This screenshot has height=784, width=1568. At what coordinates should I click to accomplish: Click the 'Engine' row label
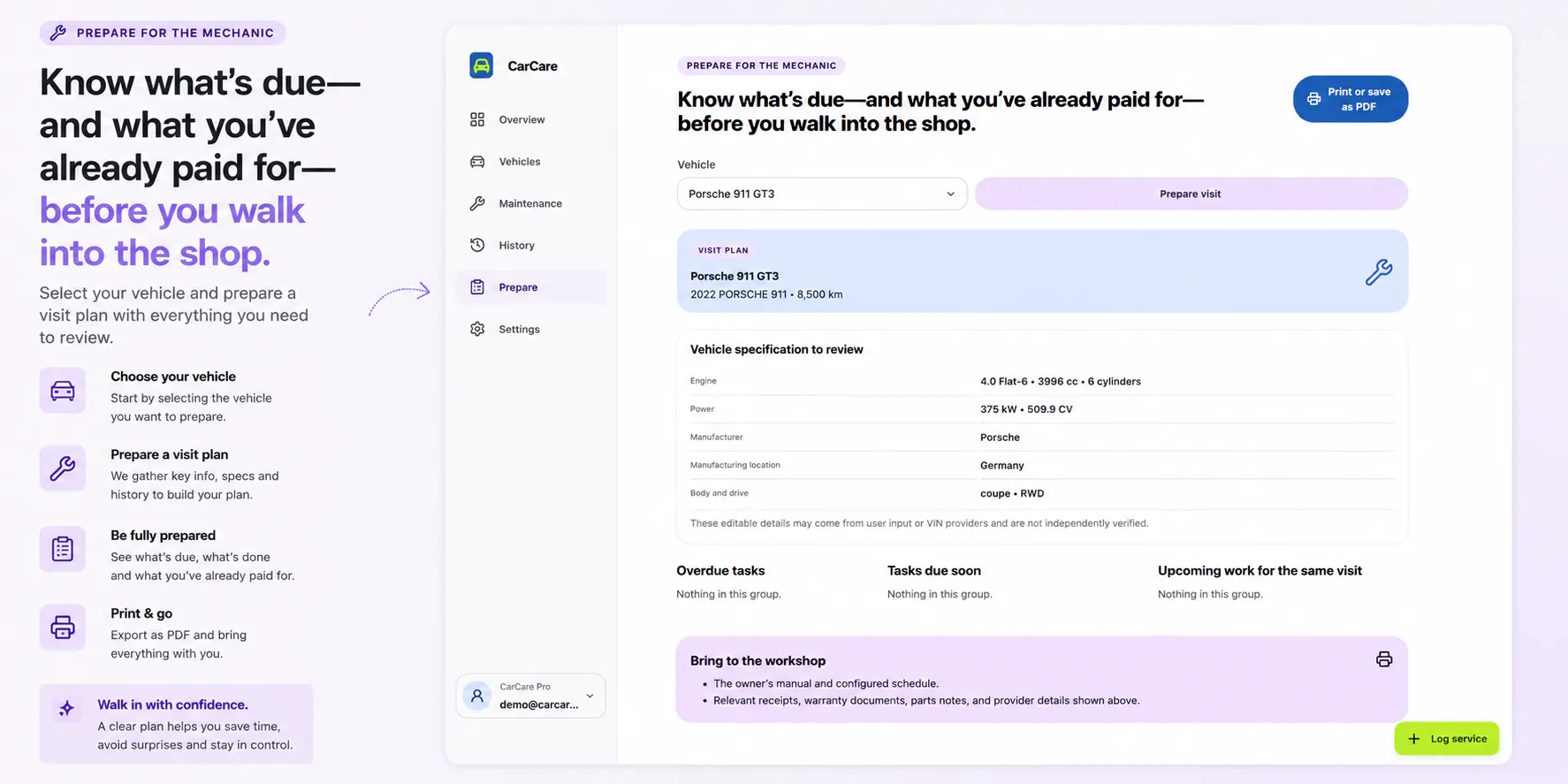[x=703, y=381]
